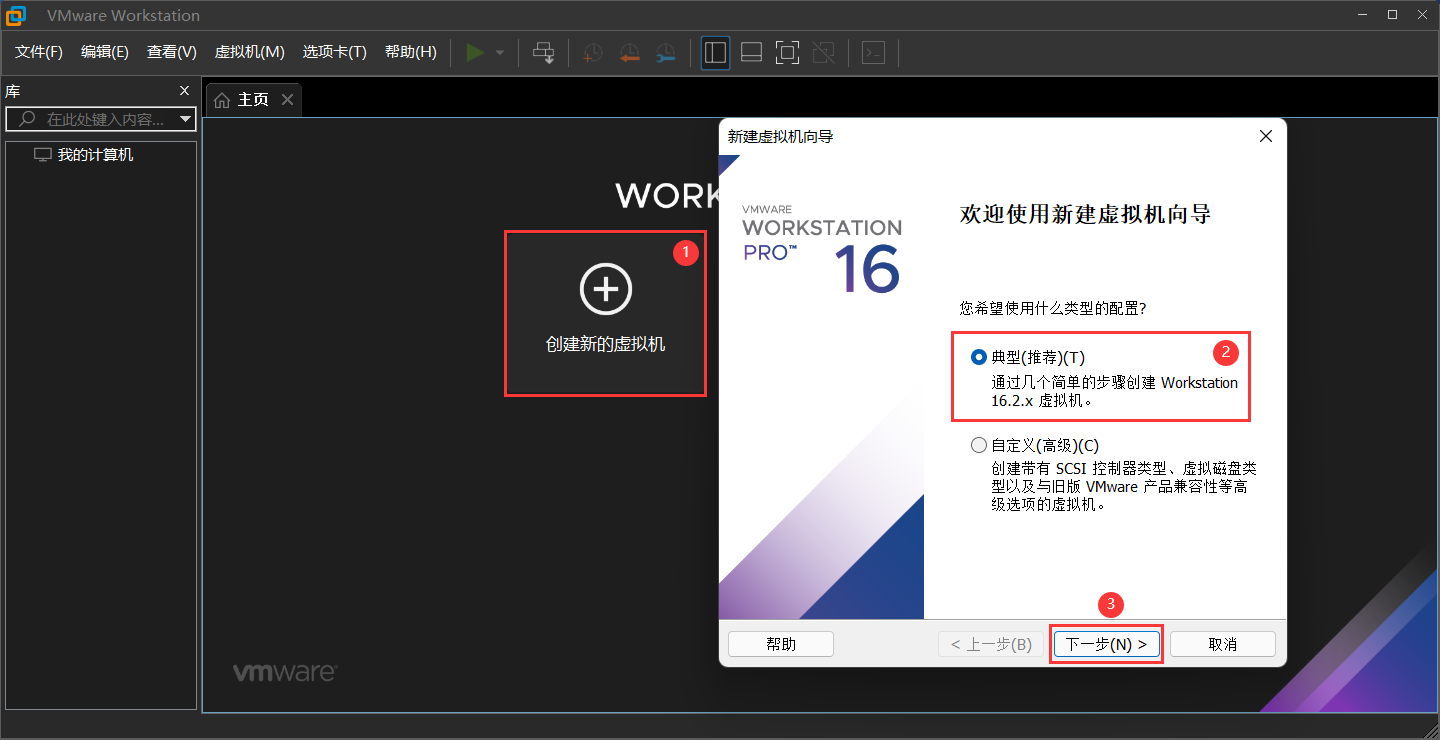
Task: Open the 虚拟机(M) menu
Action: tap(250, 52)
